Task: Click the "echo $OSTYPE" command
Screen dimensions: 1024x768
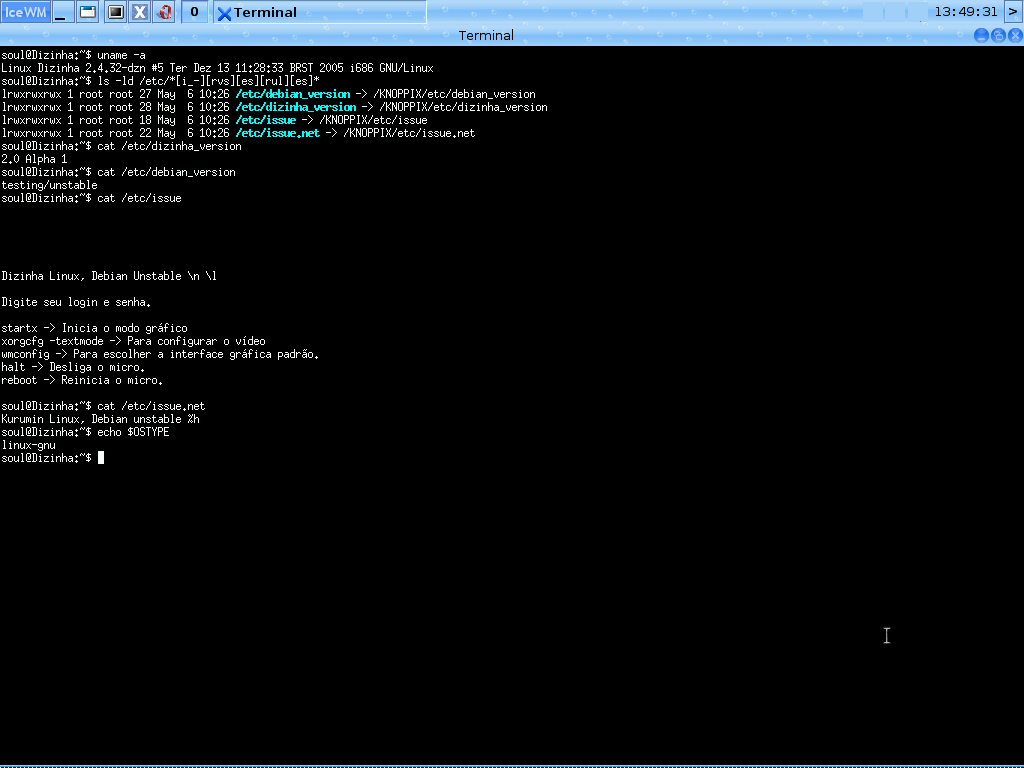Action: click(133, 432)
